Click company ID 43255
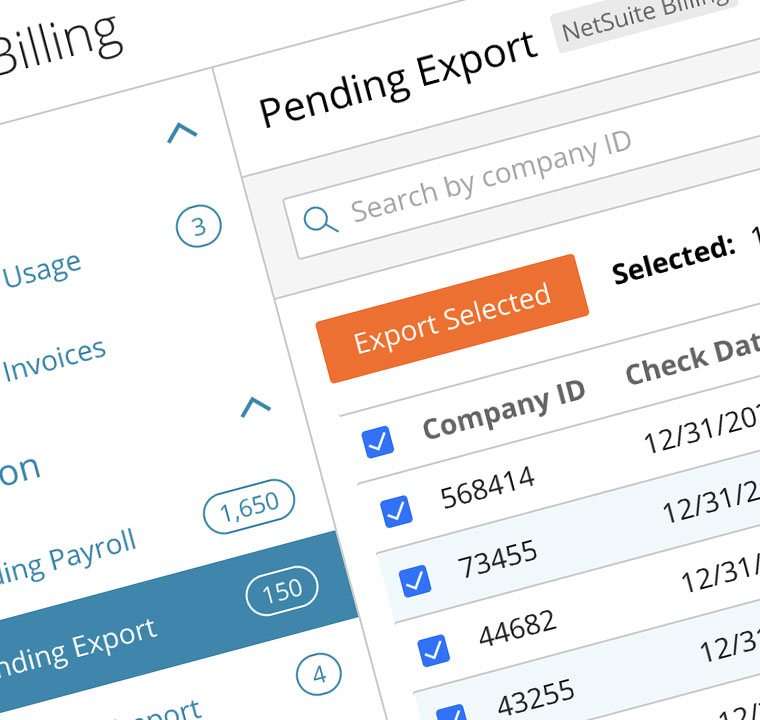Screen dimensions: 760x720 536,697
